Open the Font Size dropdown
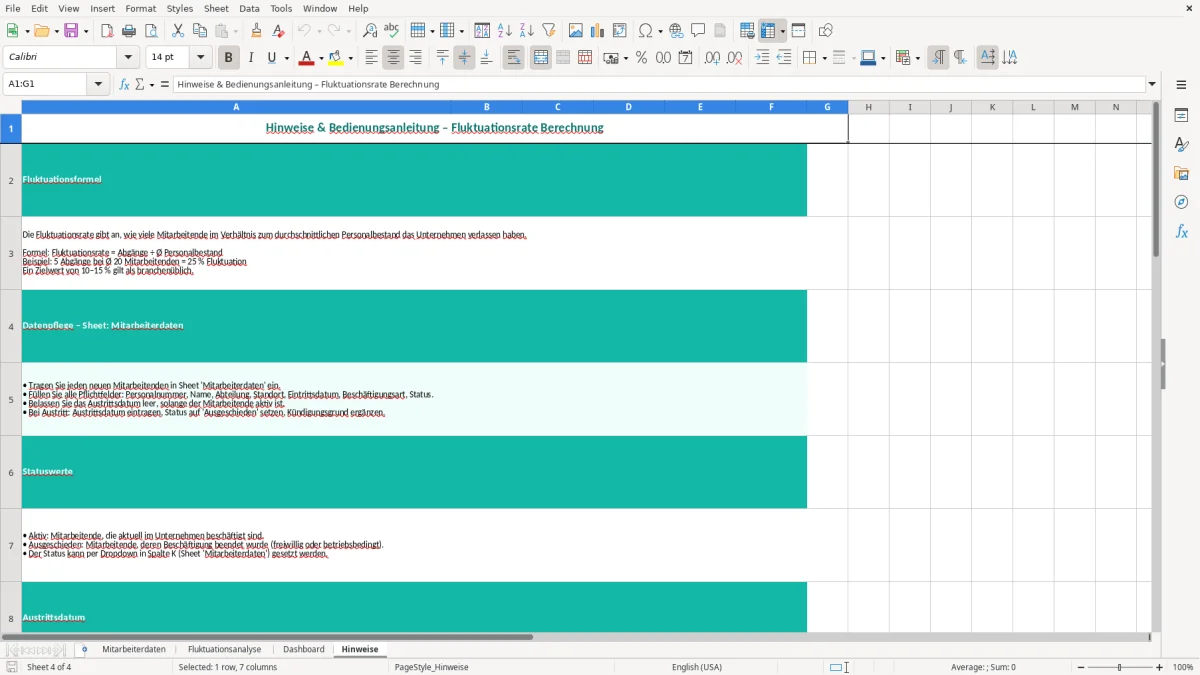The image size is (1200, 675). tap(200, 58)
